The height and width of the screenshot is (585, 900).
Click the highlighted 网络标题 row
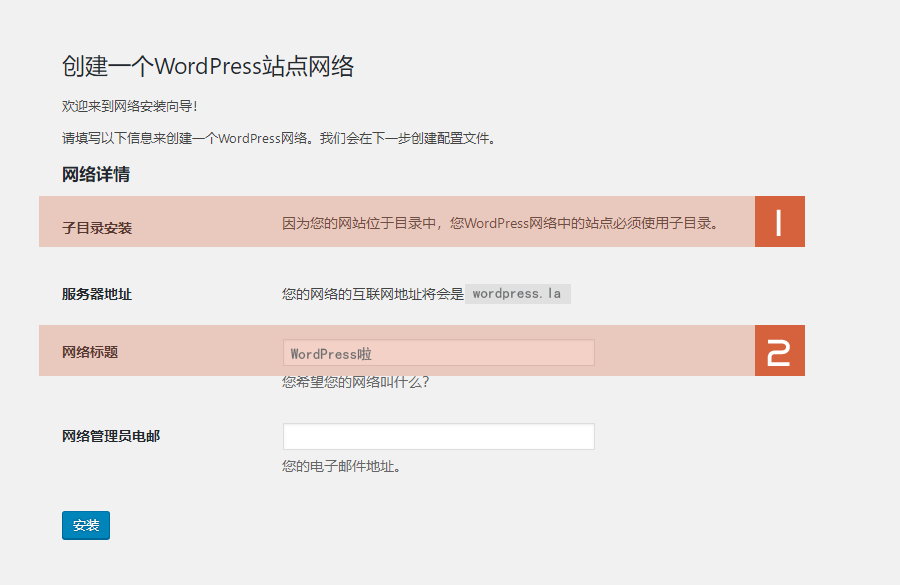[180, 350]
